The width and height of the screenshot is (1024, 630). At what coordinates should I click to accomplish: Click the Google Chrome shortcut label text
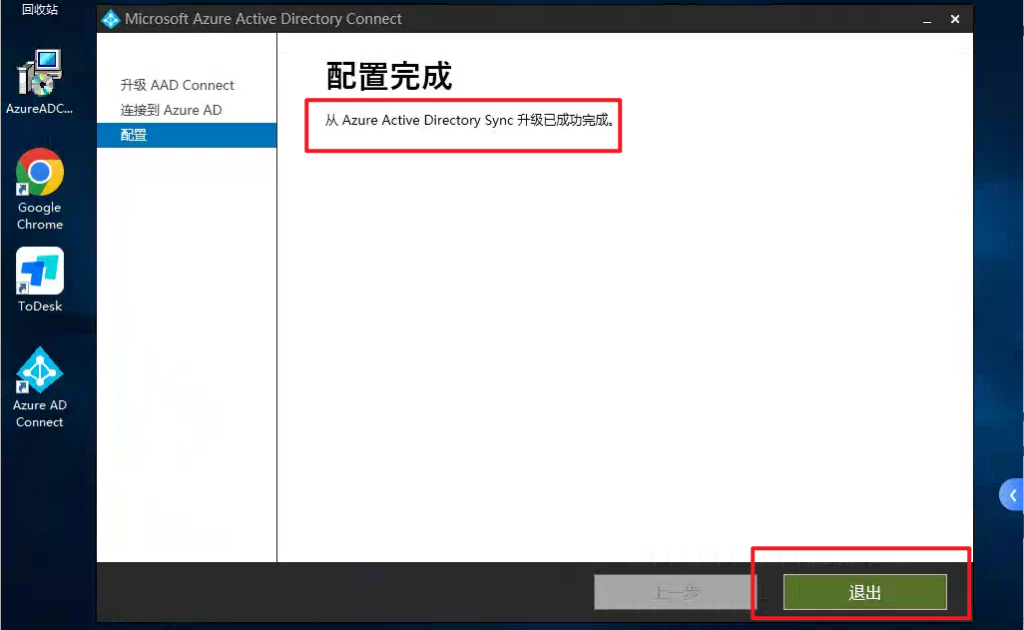coord(39,216)
